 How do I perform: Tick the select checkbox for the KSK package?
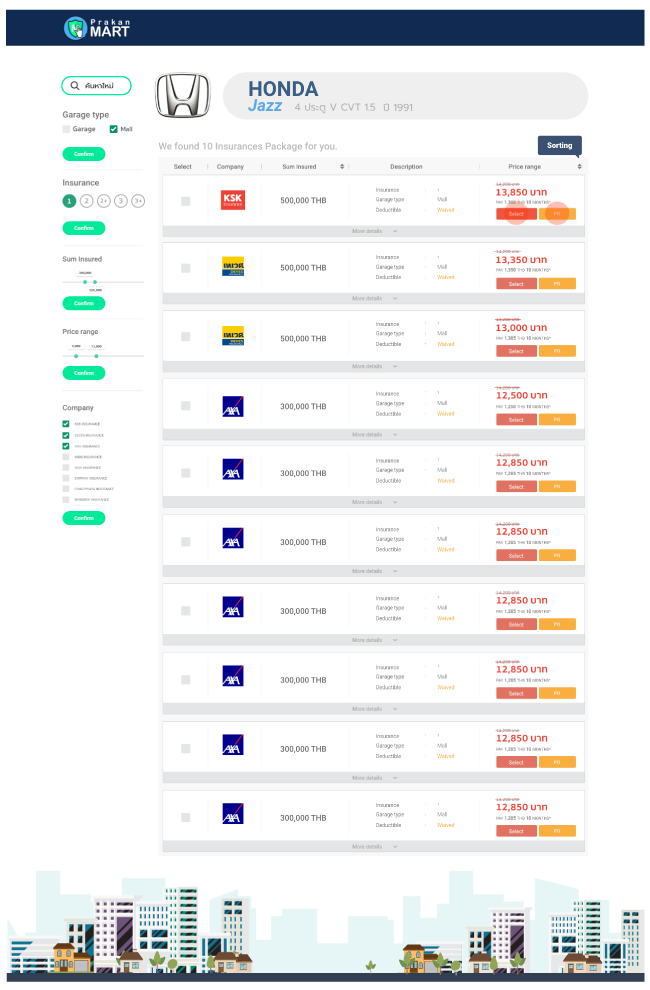tap(185, 201)
